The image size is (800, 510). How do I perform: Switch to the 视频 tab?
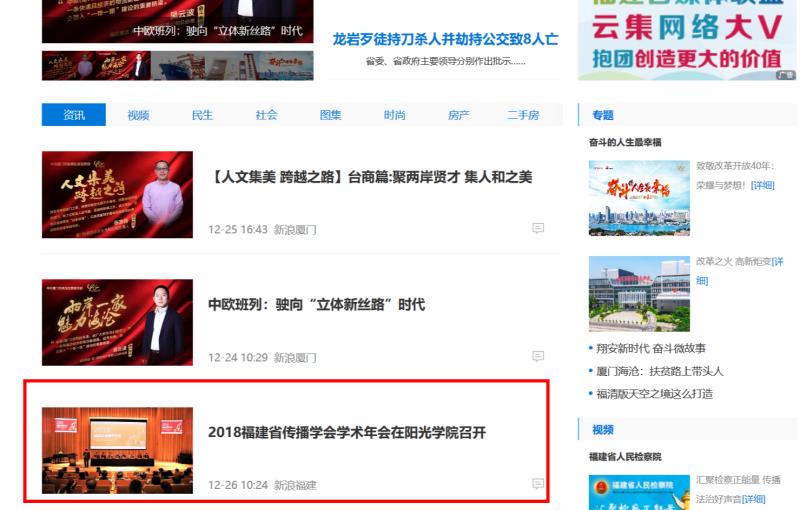[x=138, y=115]
